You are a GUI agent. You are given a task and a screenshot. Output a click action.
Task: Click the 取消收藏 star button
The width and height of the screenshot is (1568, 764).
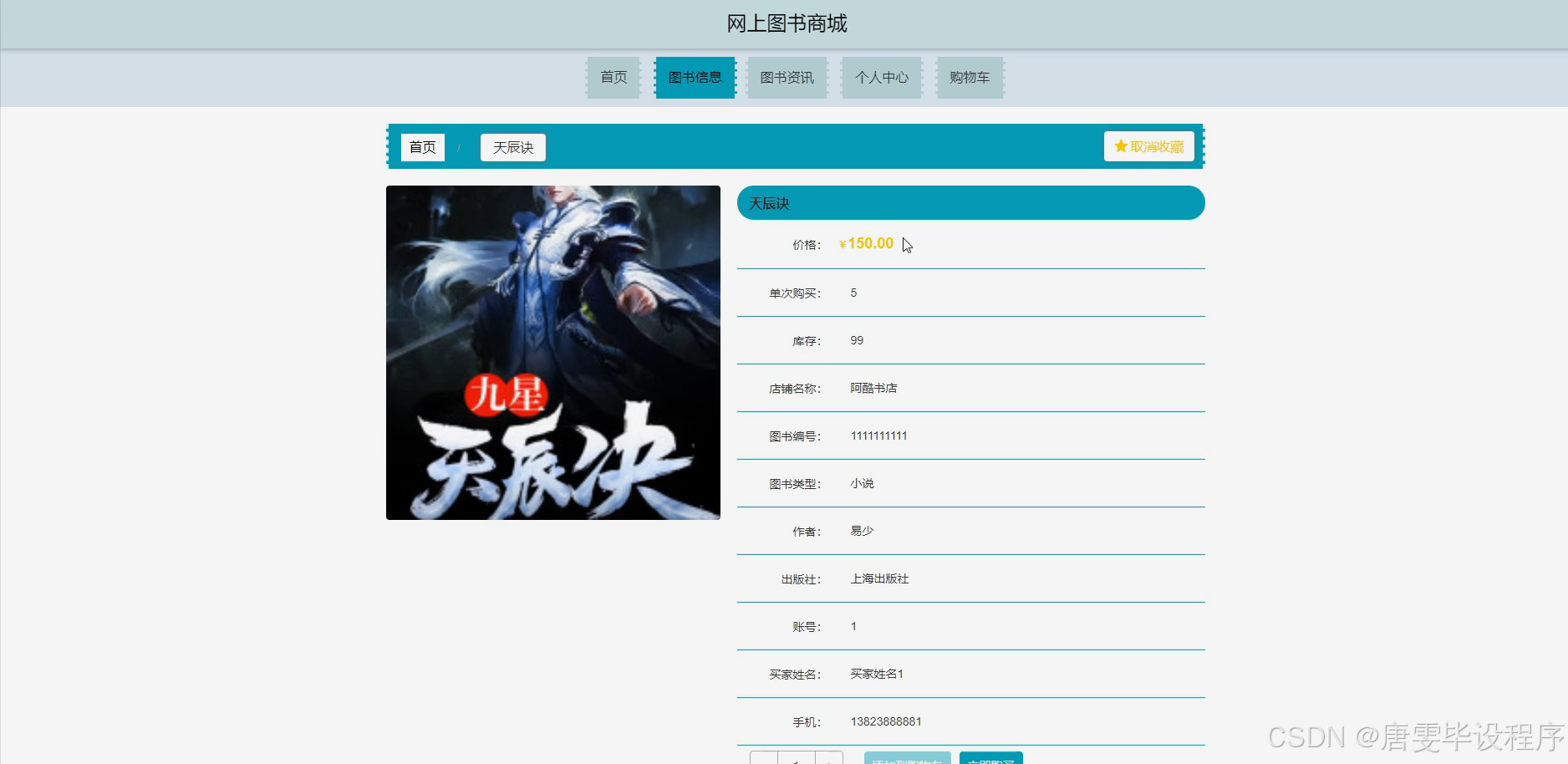(1148, 146)
